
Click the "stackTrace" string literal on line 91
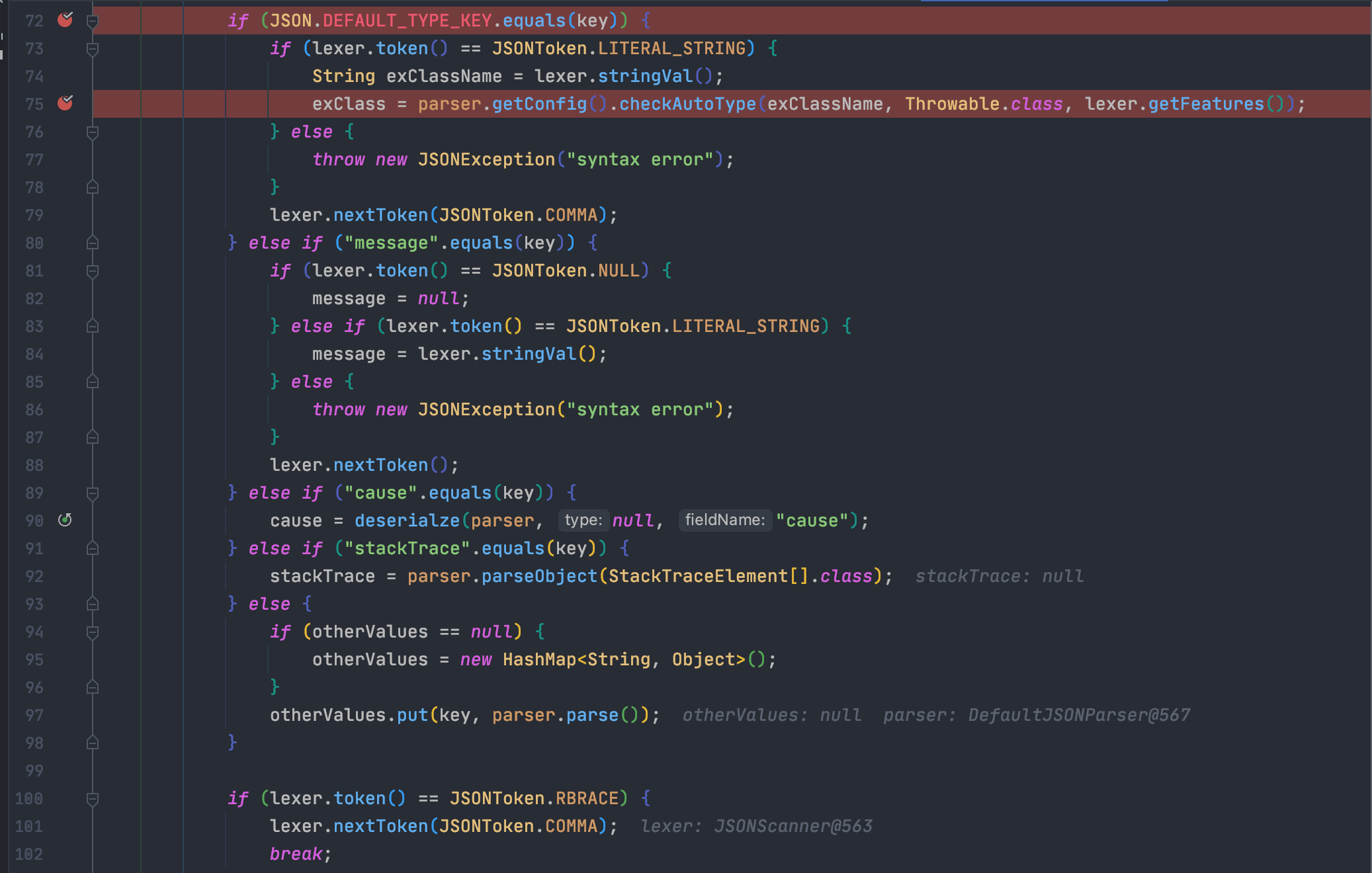pyautogui.click(x=407, y=548)
